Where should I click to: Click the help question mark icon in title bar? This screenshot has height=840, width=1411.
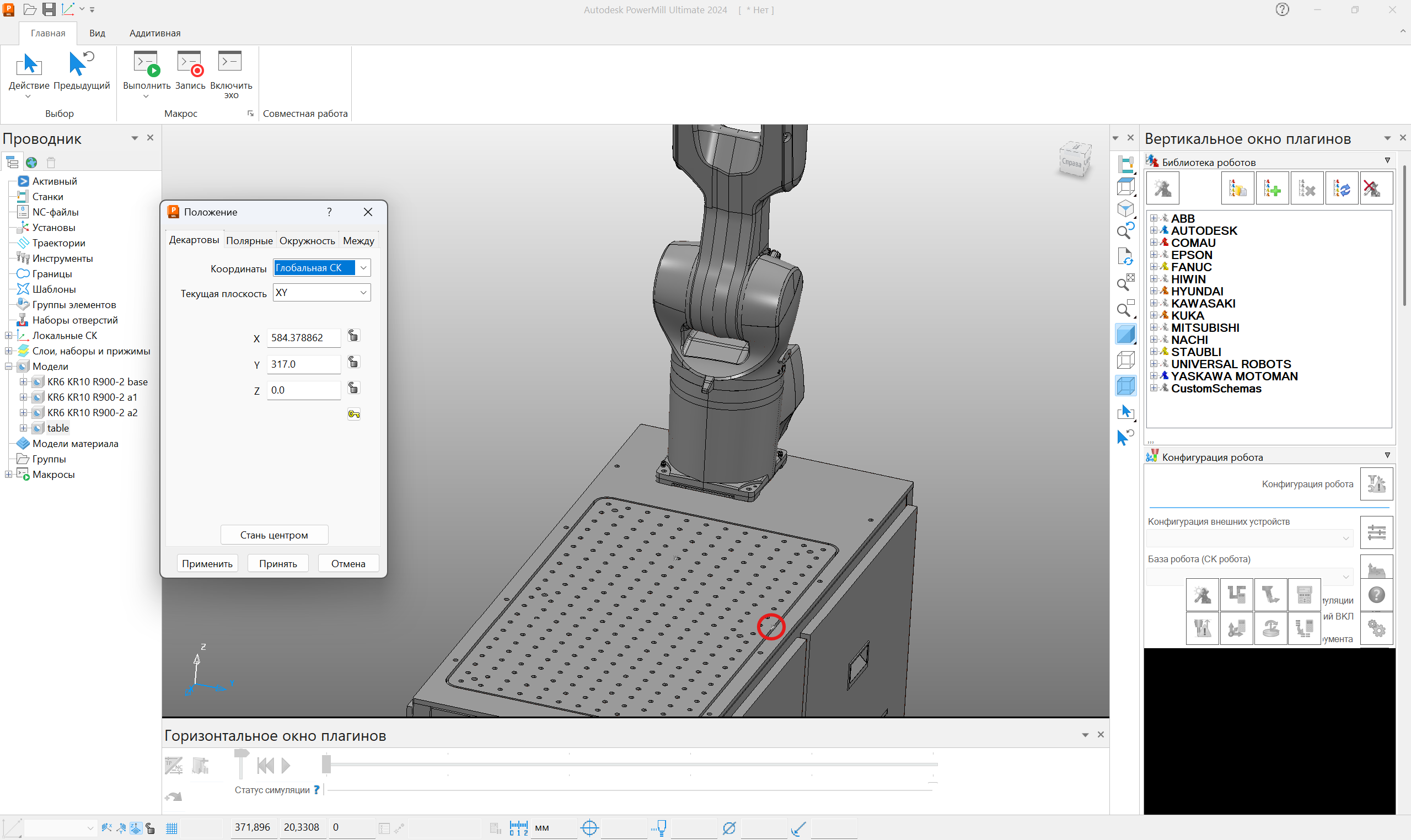pos(1282,9)
